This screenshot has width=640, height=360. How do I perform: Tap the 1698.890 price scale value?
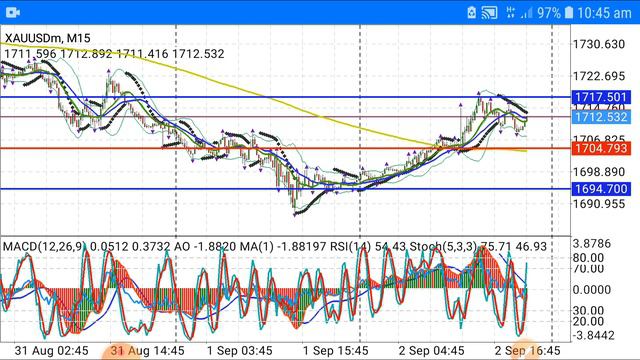click(599, 172)
